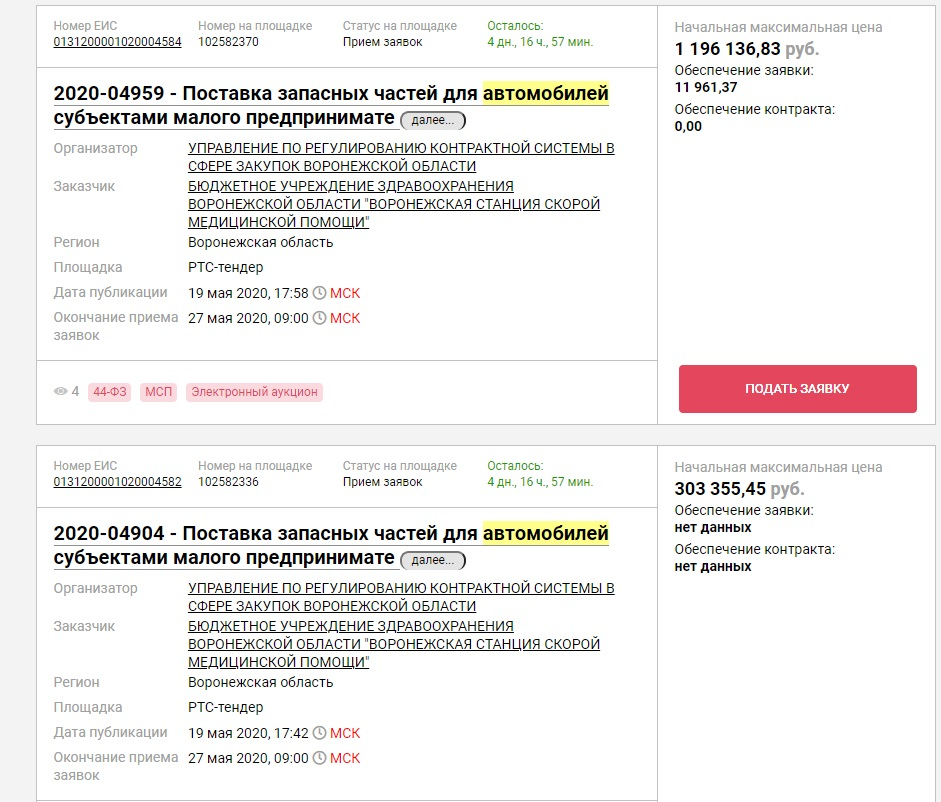The image size is (941, 802).
Task: Click clock icon beside 19 мая 2020, 17:58
Action: [320, 294]
